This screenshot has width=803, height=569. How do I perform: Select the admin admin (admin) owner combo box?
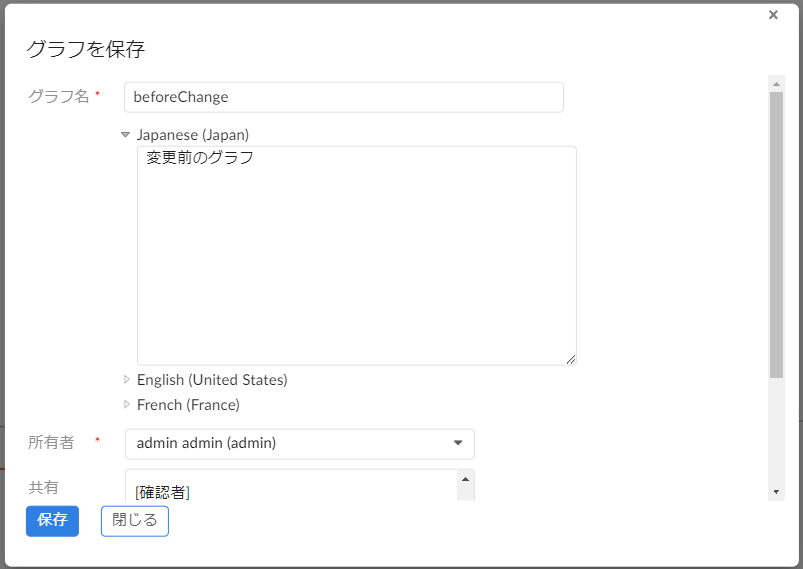coord(300,444)
